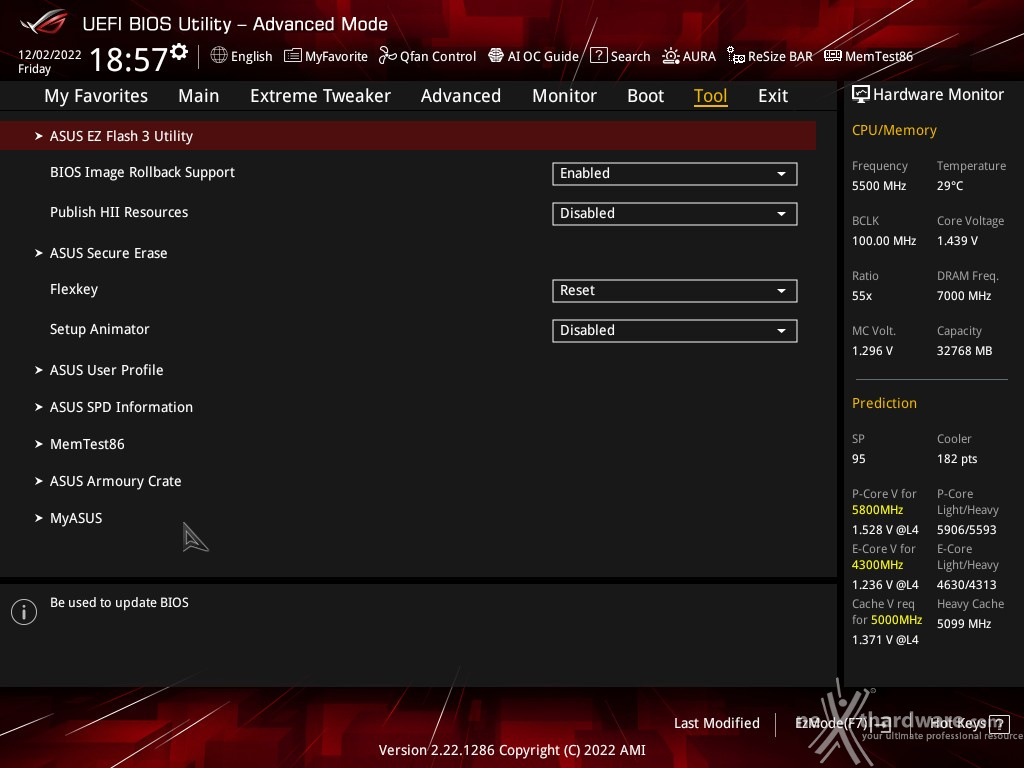Click BIOS Image Rollback Support label
Viewport: 1024px width, 768px height.
142,172
